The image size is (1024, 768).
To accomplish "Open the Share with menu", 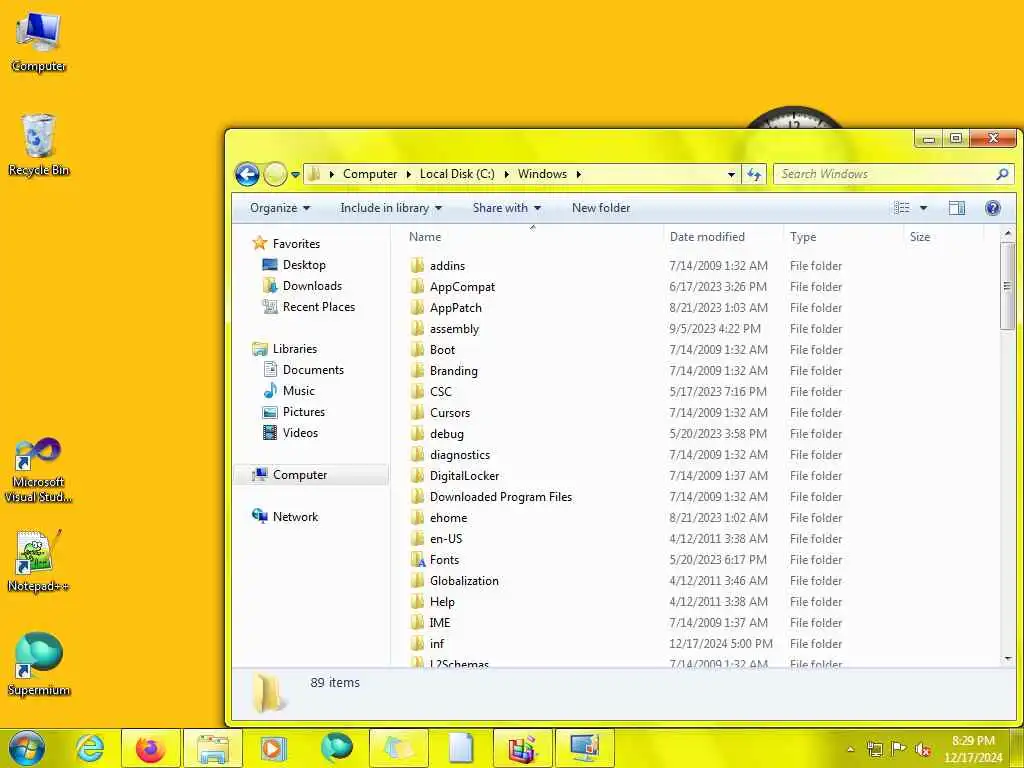I will [x=507, y=208].
